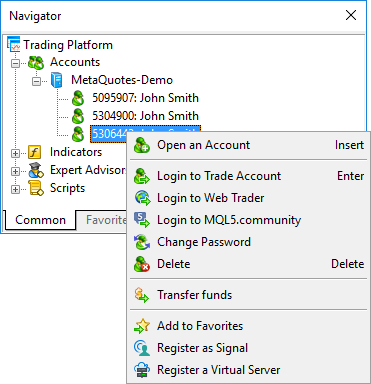Click the user icon beside the highlighted account
371x384 pixels.
[x=78, y=134]
